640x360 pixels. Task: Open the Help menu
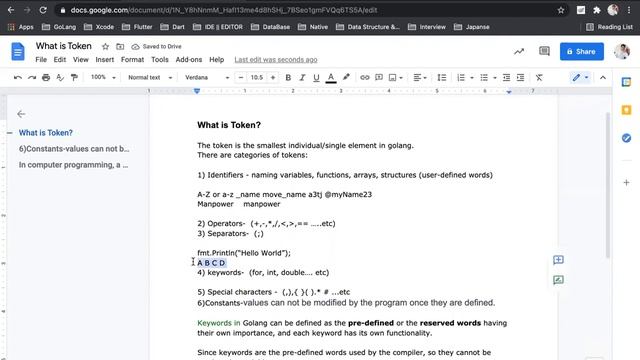click(217, 60)
